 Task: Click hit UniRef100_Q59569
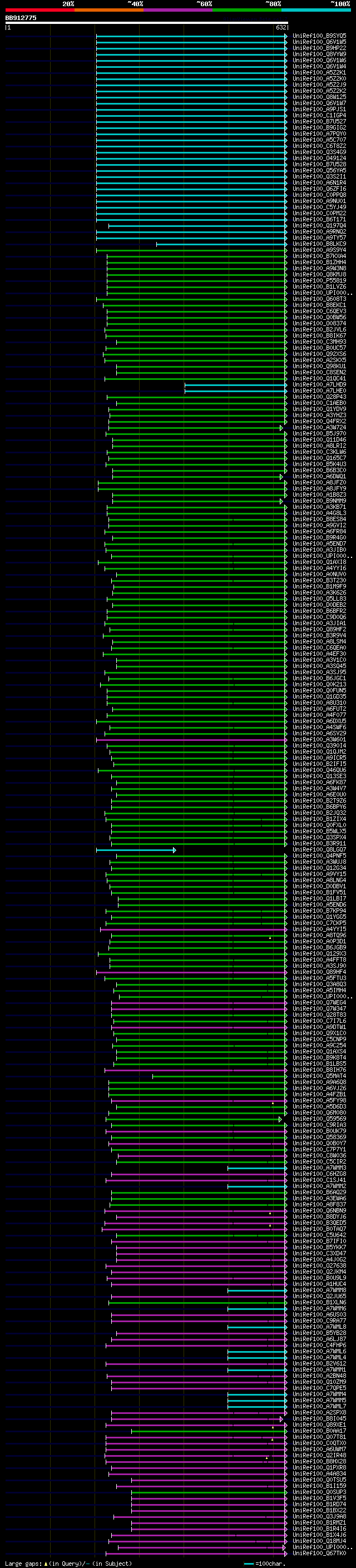coord(319,1119)
